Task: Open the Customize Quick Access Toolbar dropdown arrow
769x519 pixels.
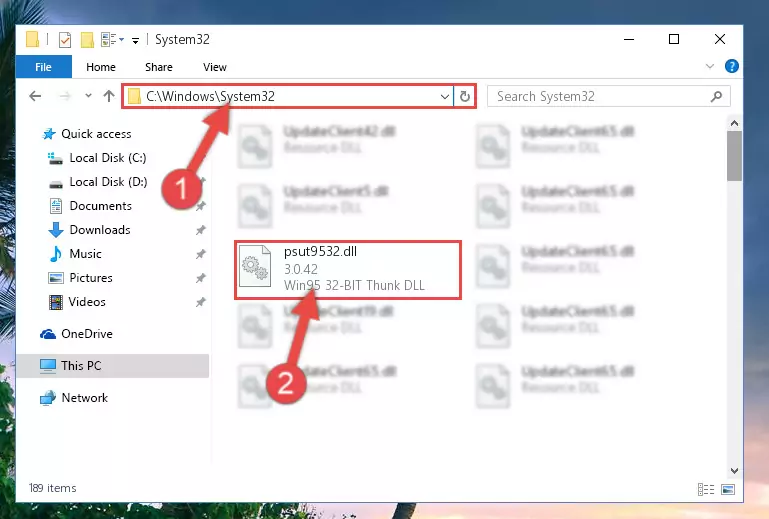Action: [x=135, y=41]
